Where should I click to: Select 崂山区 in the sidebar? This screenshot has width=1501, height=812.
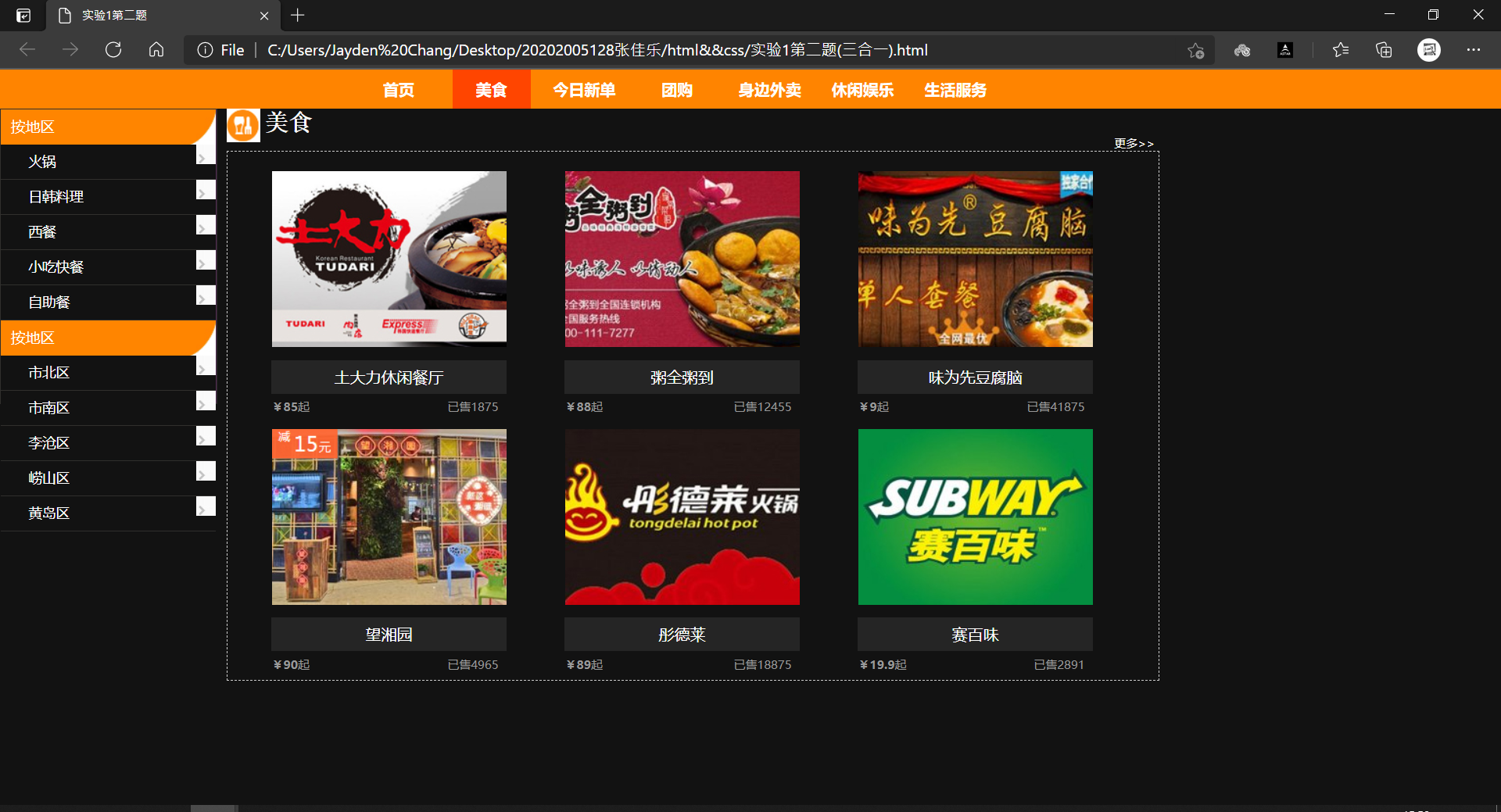click(49, 478)
